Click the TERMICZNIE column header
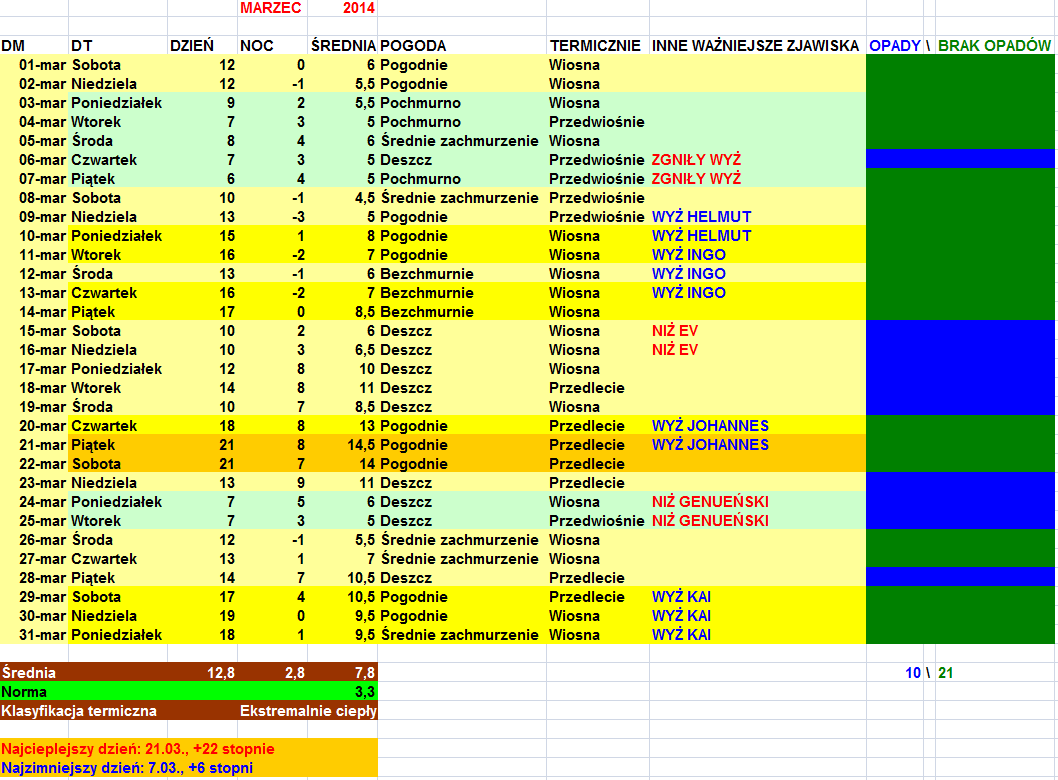Viewport: 1058px width, 780px height. [595, 46]
